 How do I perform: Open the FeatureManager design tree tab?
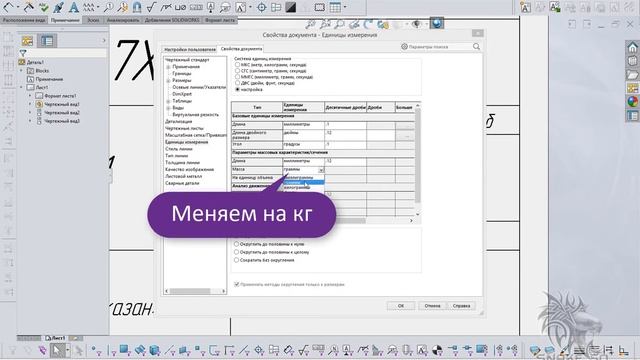coord(27,41)
